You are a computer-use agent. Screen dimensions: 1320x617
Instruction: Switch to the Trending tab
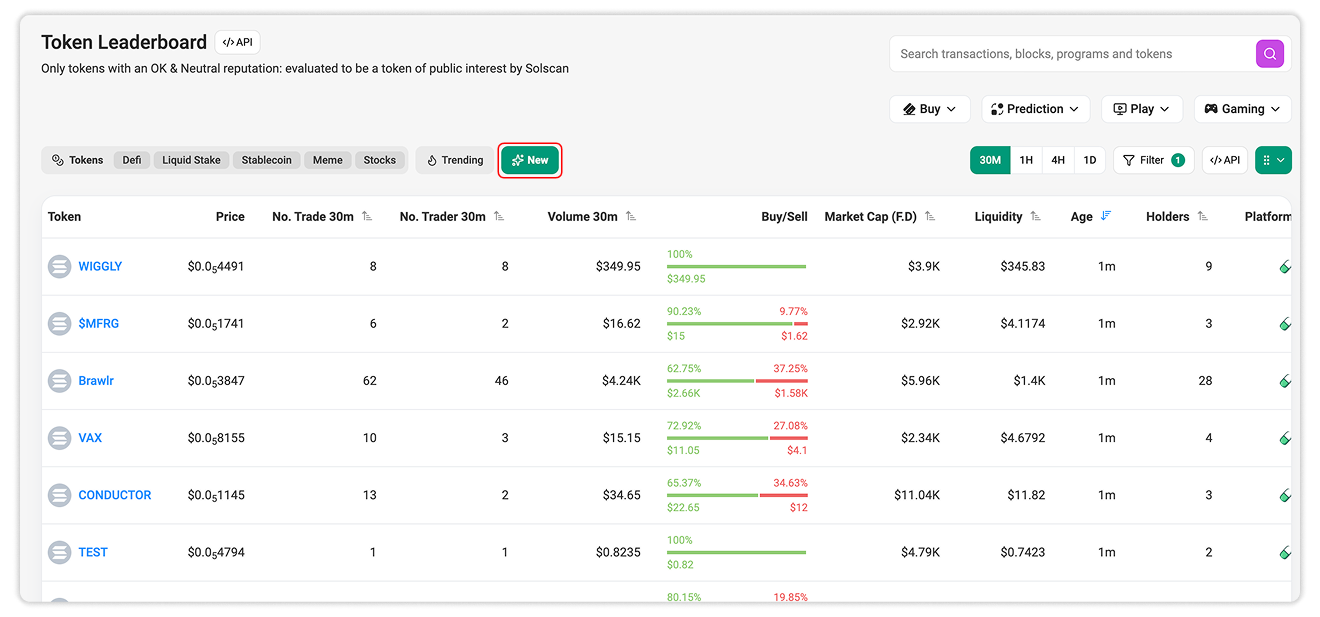point(455,160)
